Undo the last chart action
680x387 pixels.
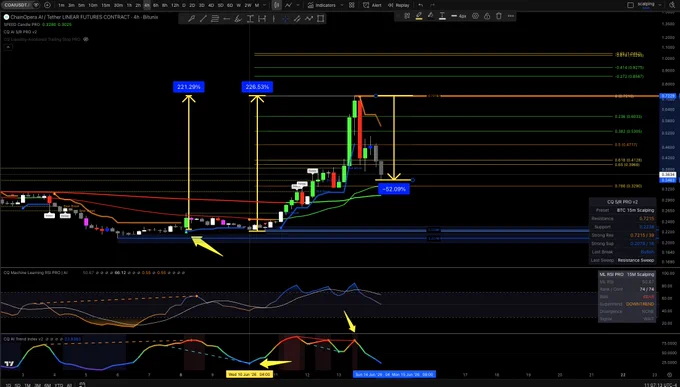point(421,5)
